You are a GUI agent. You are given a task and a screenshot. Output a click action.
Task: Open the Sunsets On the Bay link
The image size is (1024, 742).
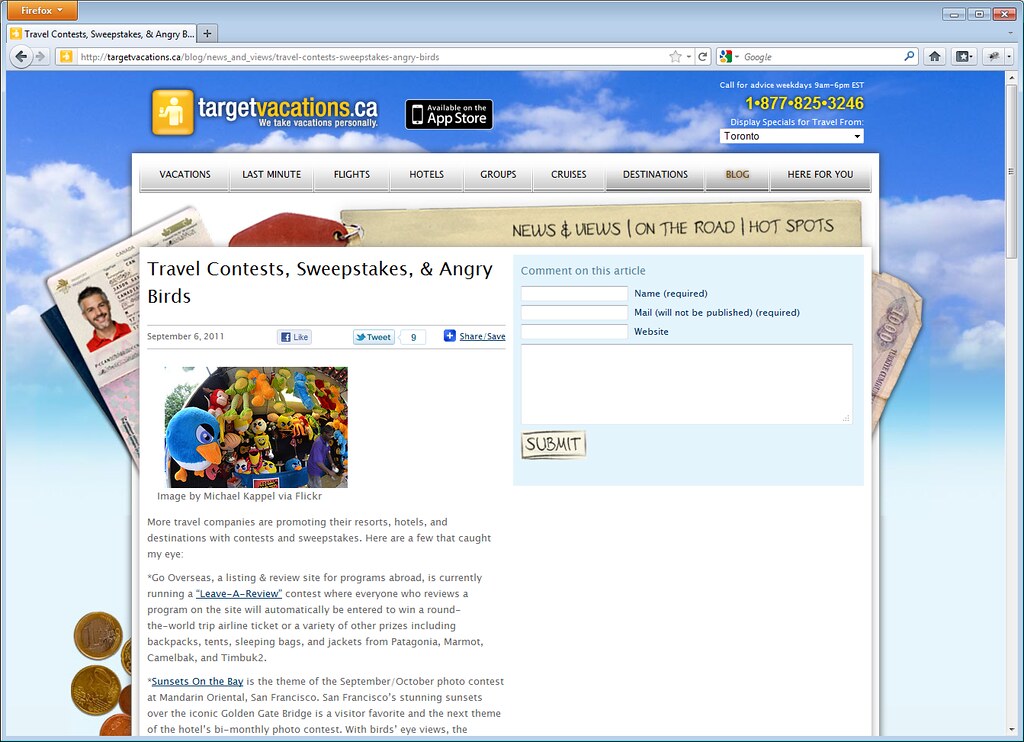[197, 681]
